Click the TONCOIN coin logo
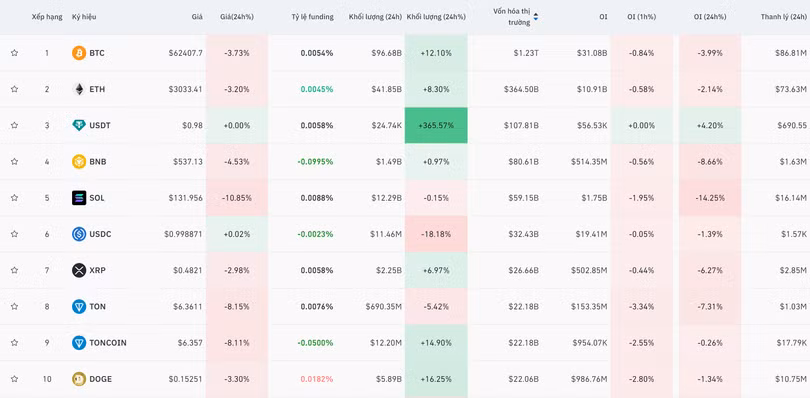Image resolution: width=810 pixels, height=398 pixels. click(79, 342)
